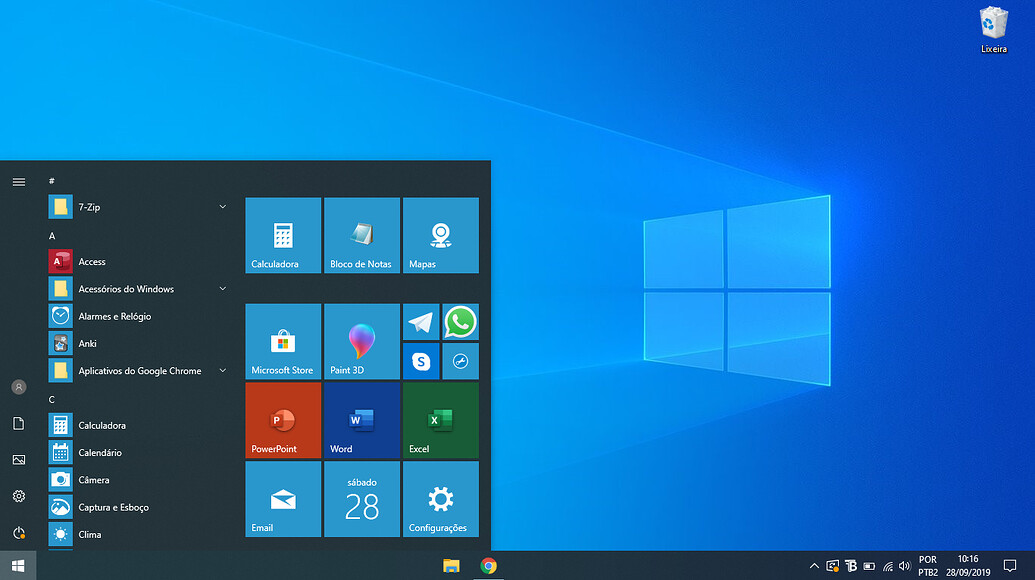Open Excel from the green tile
1035x580 pixels.
pos(440,420)
